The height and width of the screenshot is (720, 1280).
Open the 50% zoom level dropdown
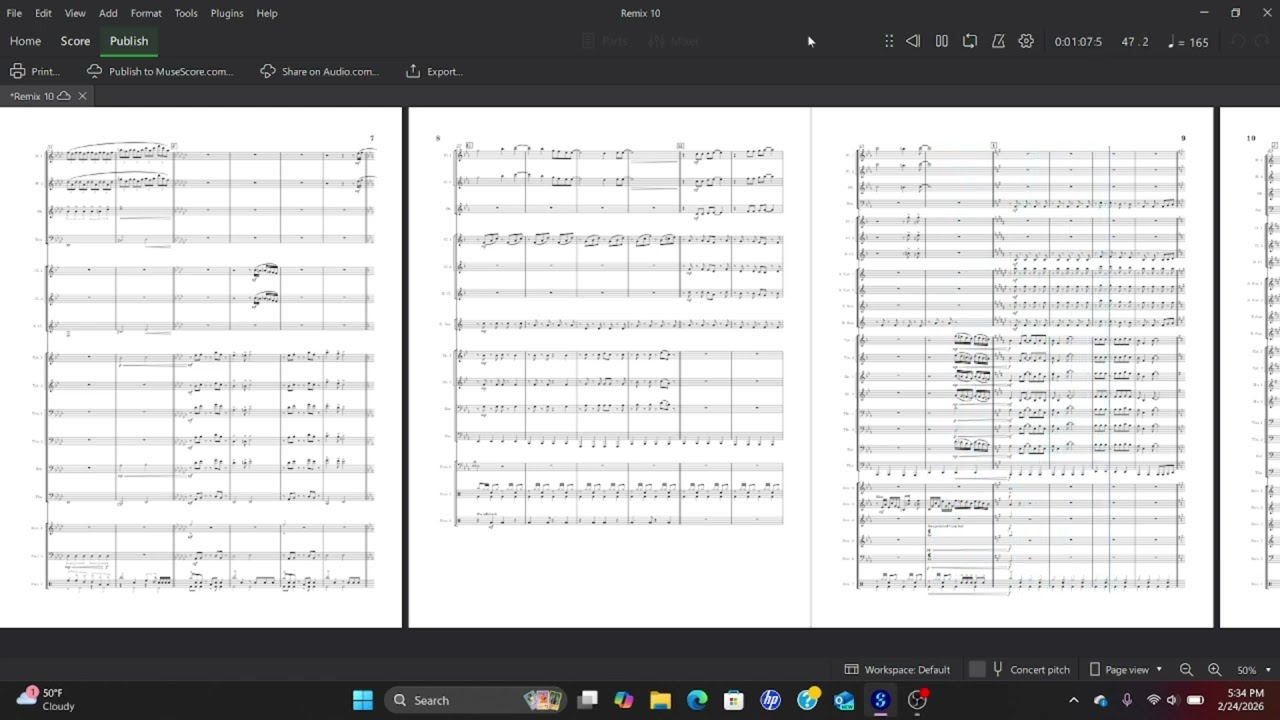1254,670
